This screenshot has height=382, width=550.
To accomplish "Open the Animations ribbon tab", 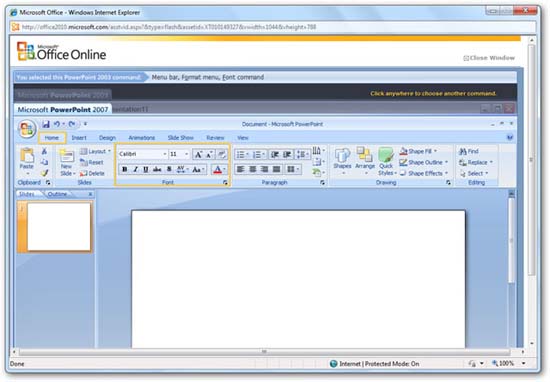I will pos(142,138).
